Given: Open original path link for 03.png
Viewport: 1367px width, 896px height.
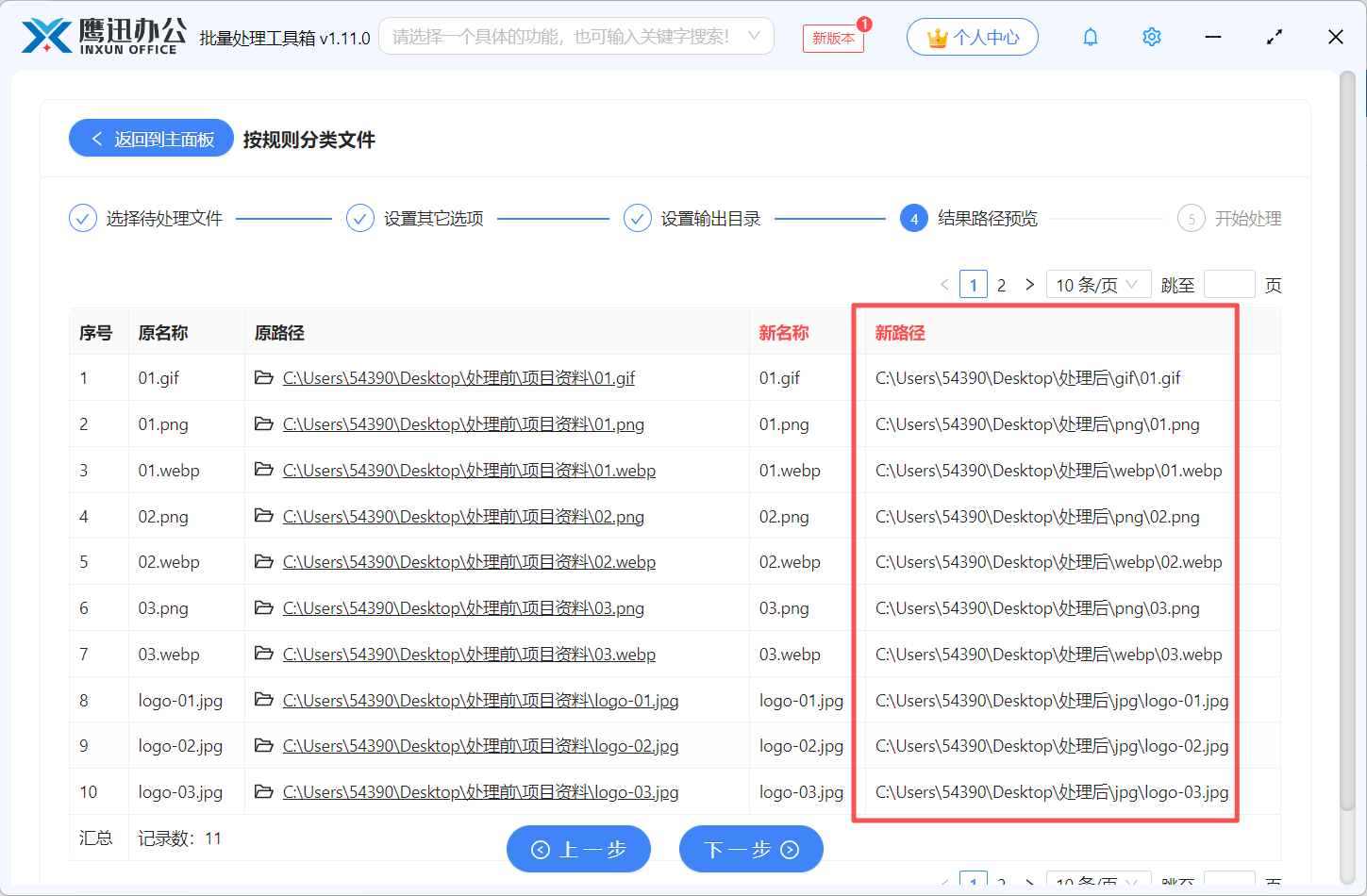Looking at the screenshot, I should click(463, 608).
